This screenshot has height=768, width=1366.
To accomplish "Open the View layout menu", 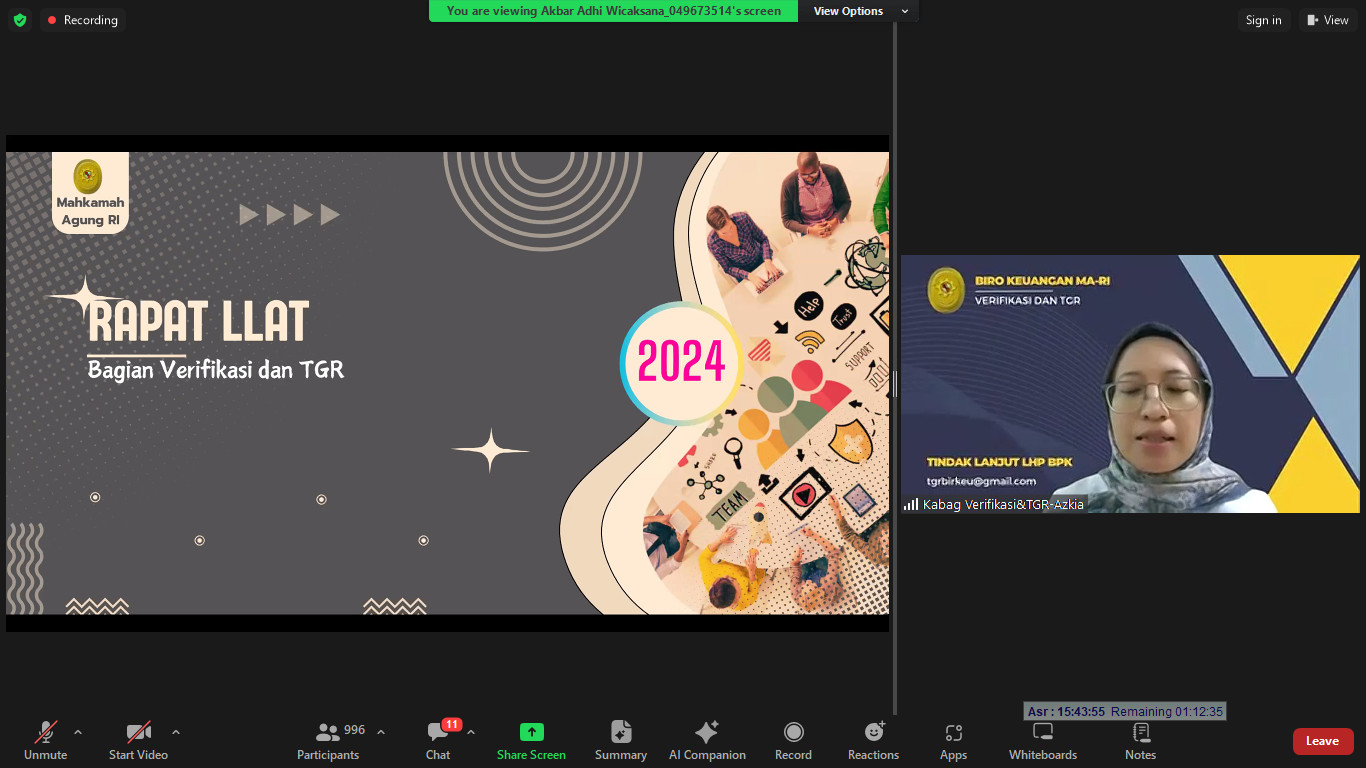I will pos(1328,20).
